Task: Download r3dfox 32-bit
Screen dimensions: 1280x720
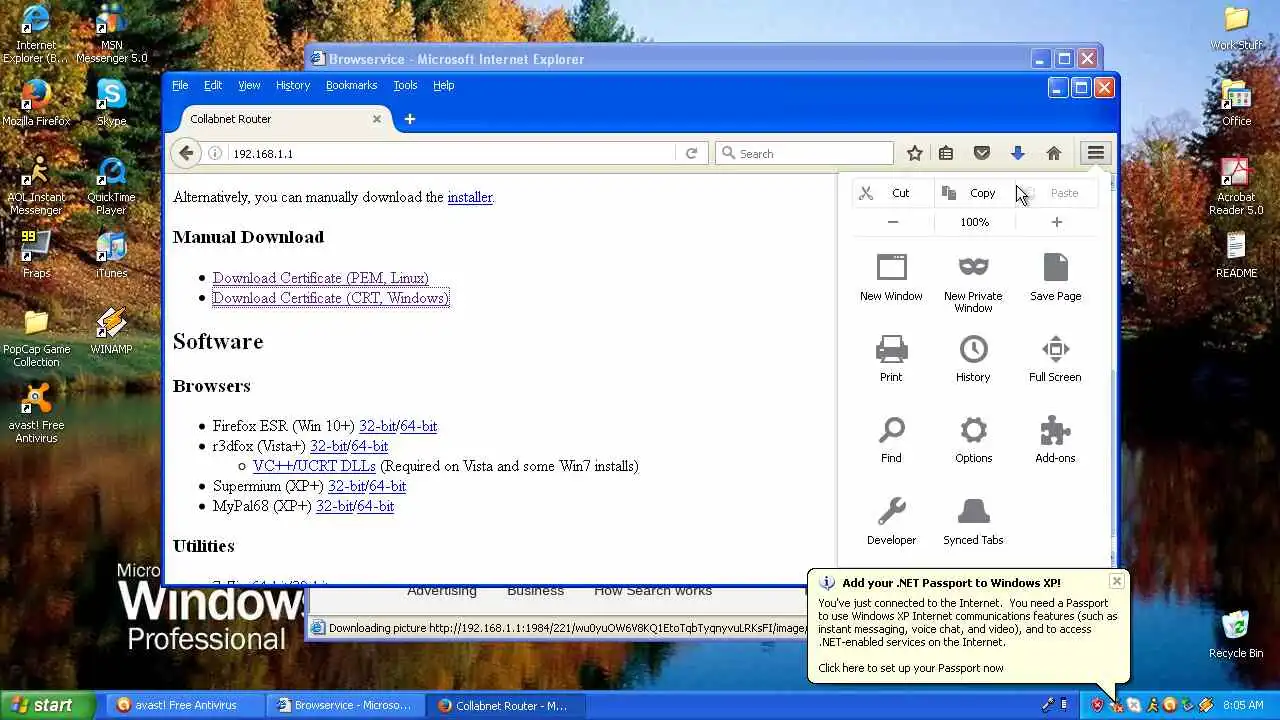Action: [x=329, y=446]
